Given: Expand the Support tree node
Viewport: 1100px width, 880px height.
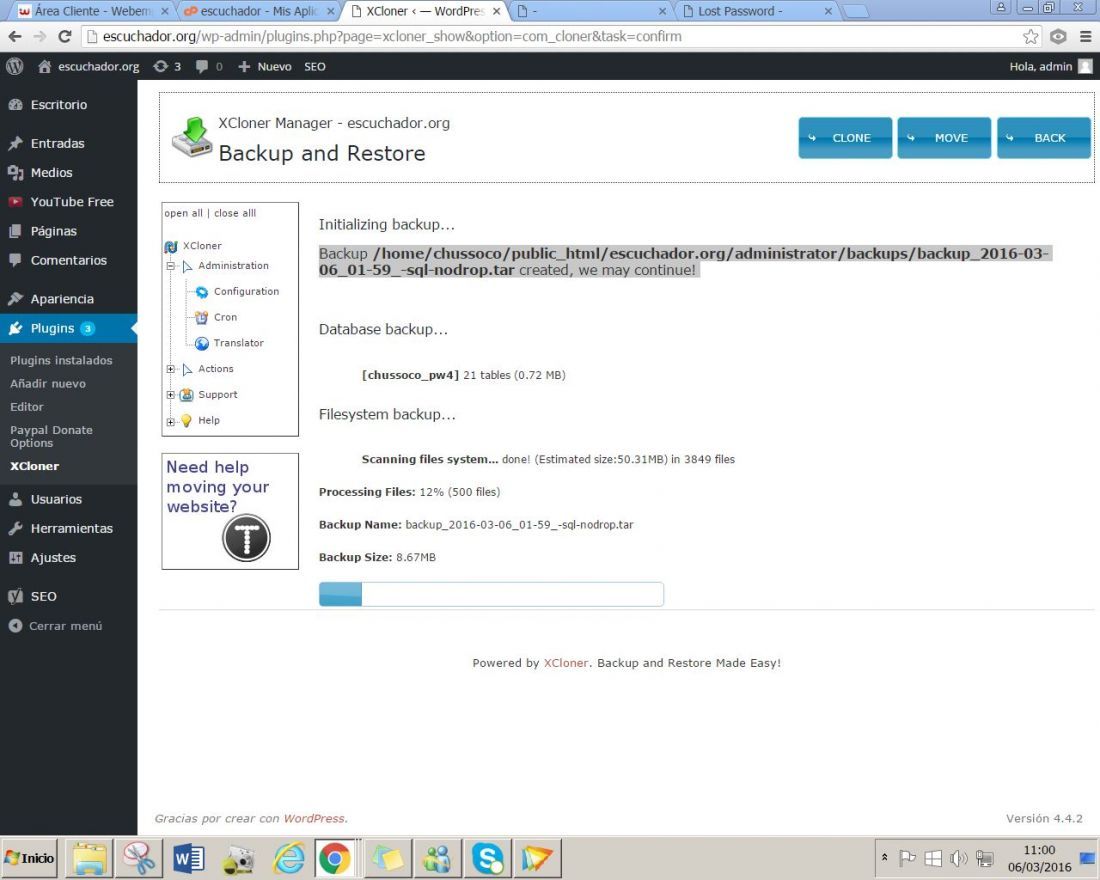Looking at the screenshot, I should pos(170,395).
